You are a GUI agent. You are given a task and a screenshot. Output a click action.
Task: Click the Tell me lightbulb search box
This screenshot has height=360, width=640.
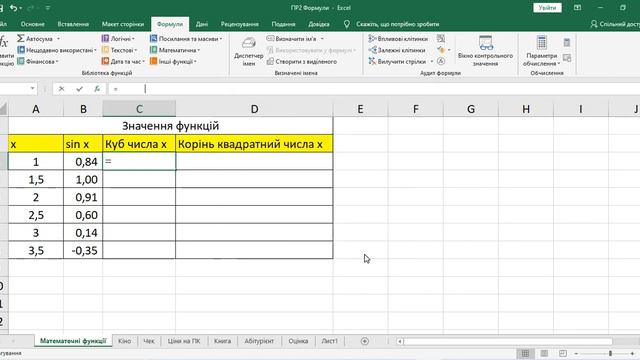(x=392, y=24)
